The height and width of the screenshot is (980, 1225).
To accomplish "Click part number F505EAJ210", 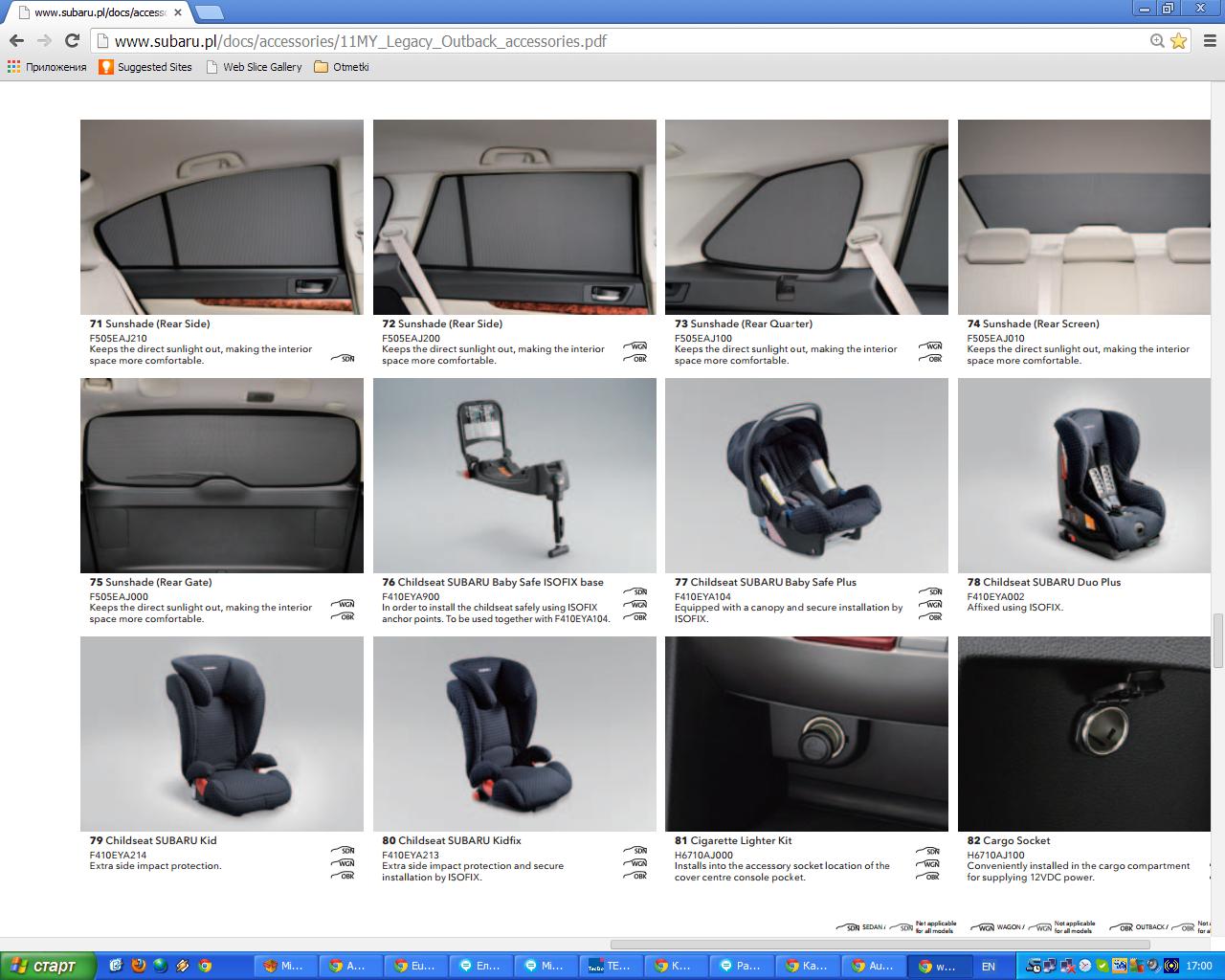I will [119, 338].
